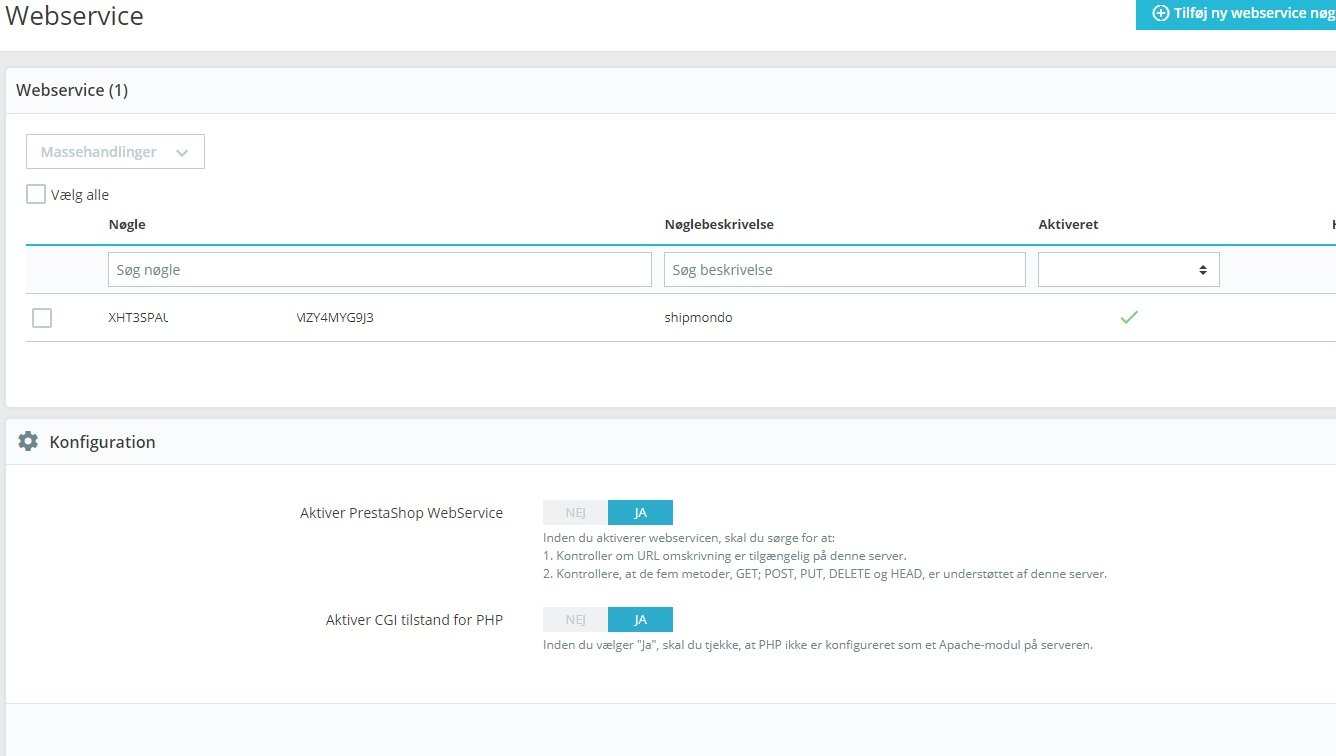Set Aktiver PrestaShop WebService to JA
Viewport: 1336px width, 756px height.
point(640,513)
